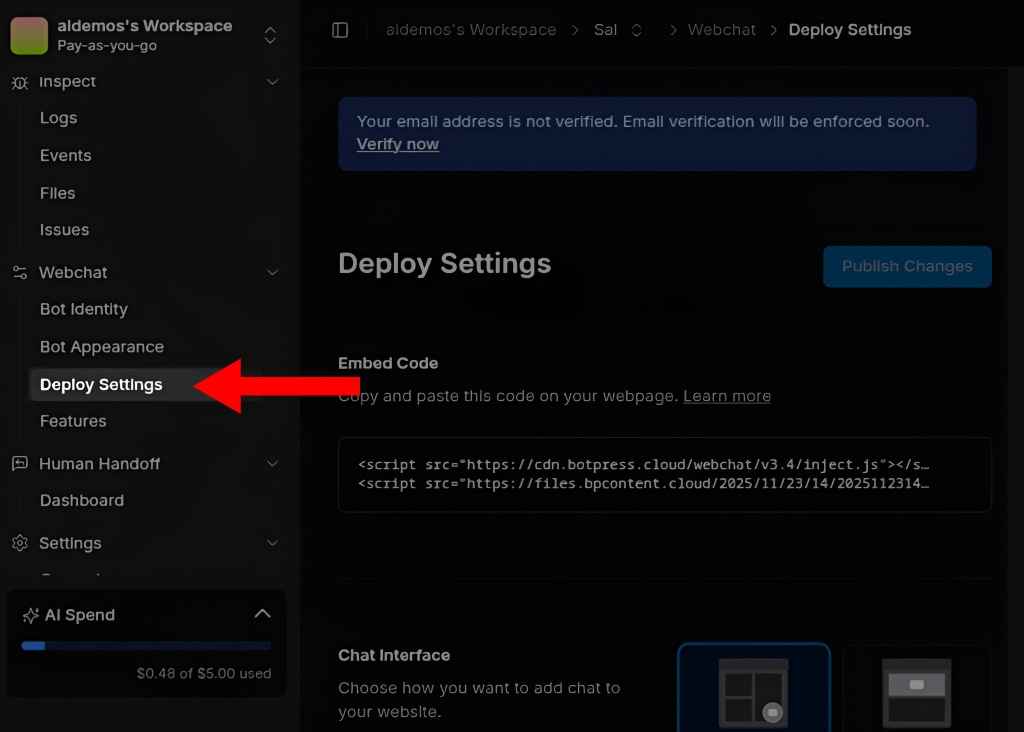Screen dimensions: 1024x732
Task: Select the embedded chat interface option
Action: (x=917, y=689)
